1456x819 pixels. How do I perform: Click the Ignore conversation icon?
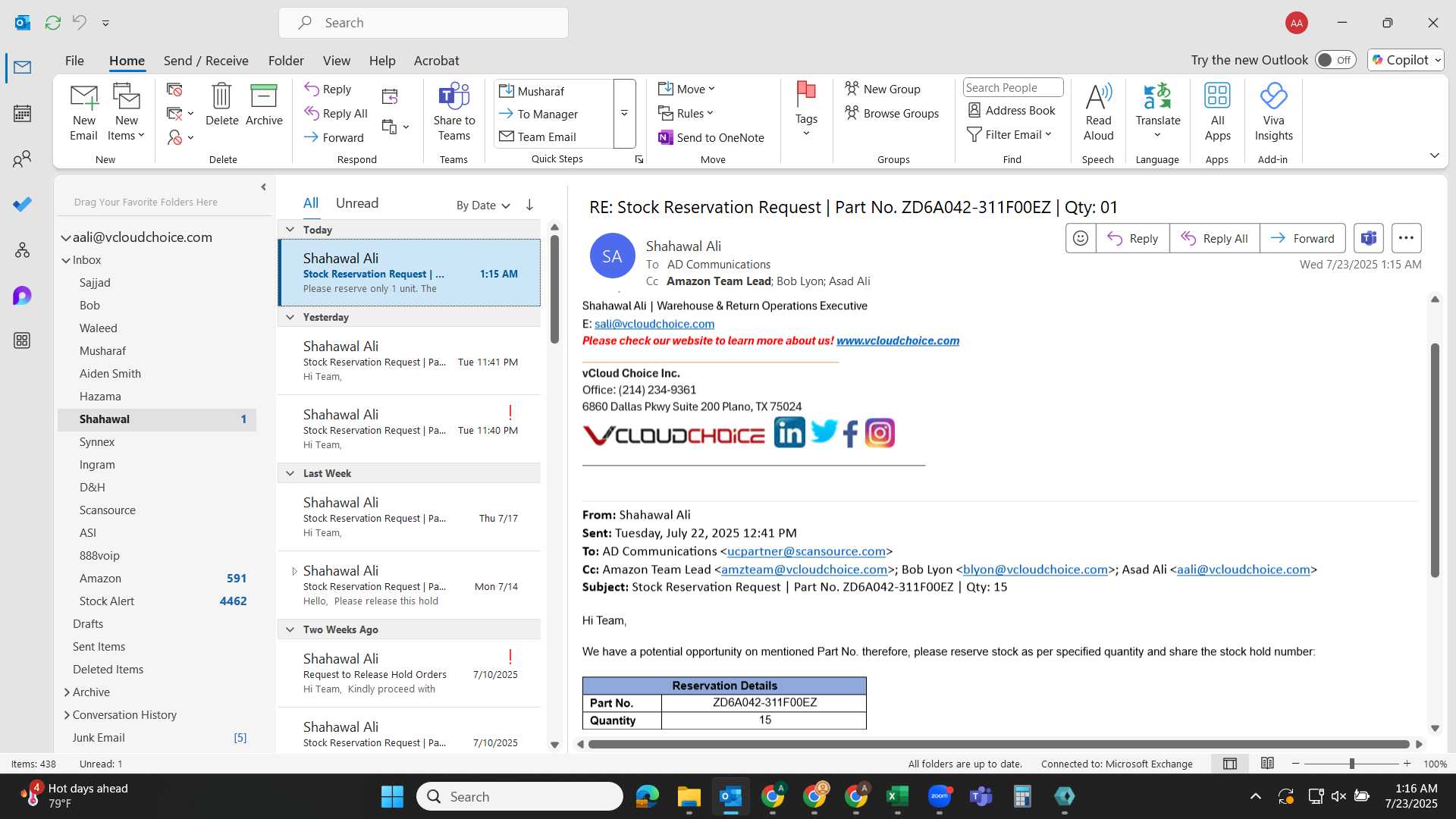(x=174, y=89)
